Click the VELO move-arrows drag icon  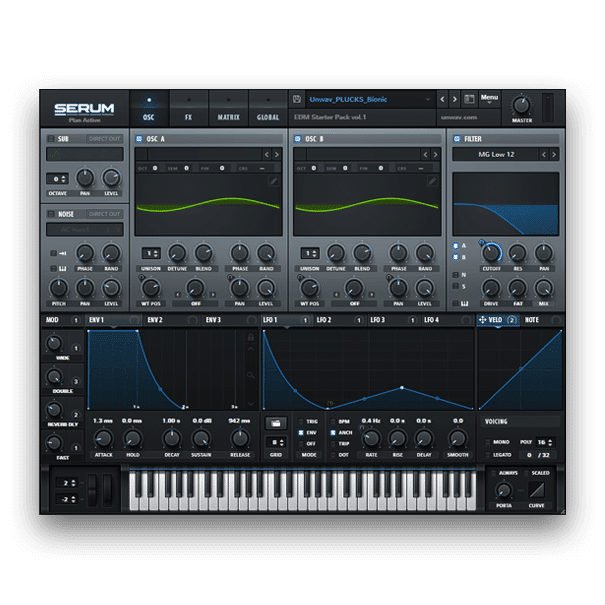pos(482,320)
